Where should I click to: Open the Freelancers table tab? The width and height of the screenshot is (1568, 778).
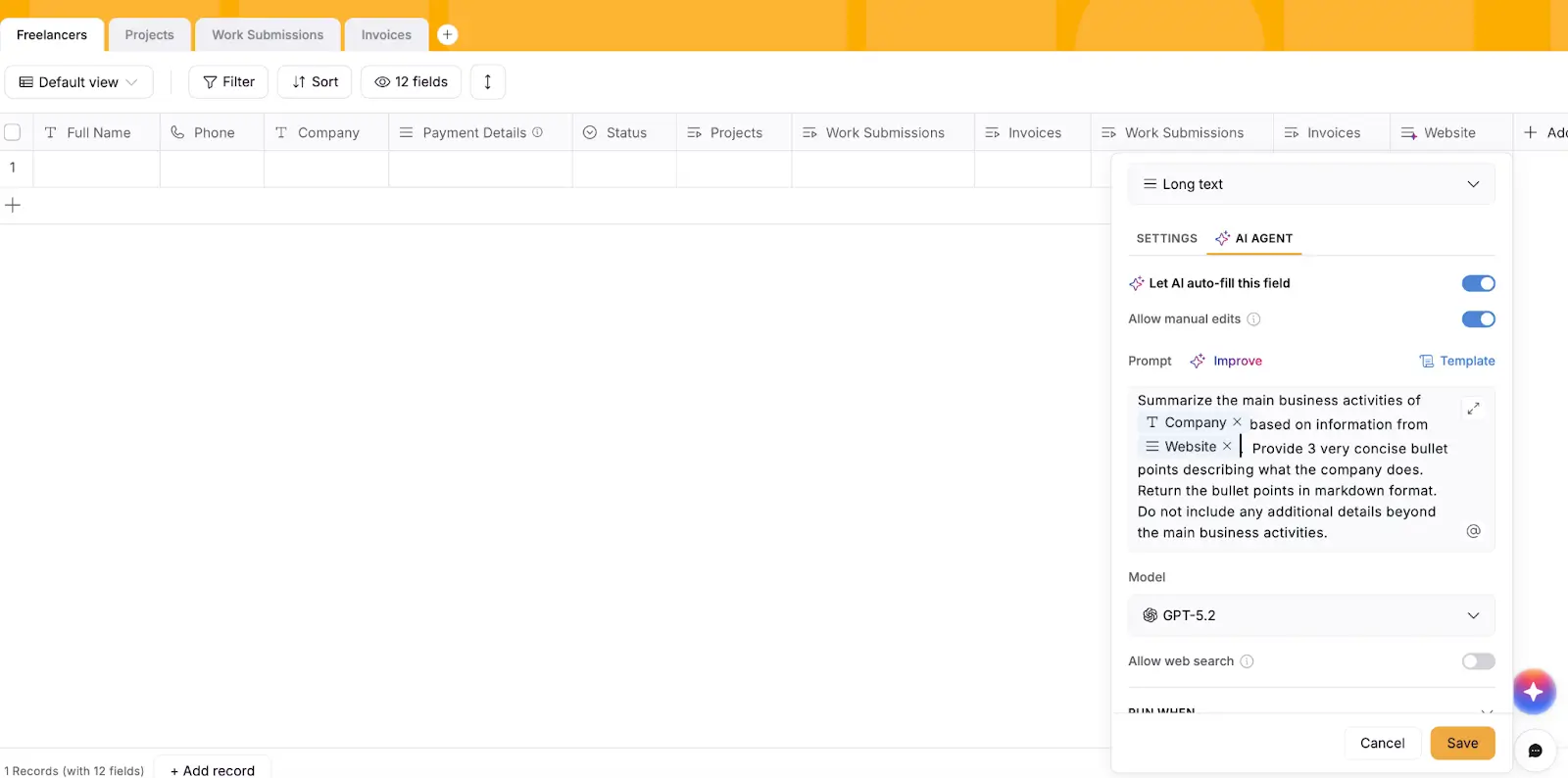[x=52, y=34]
